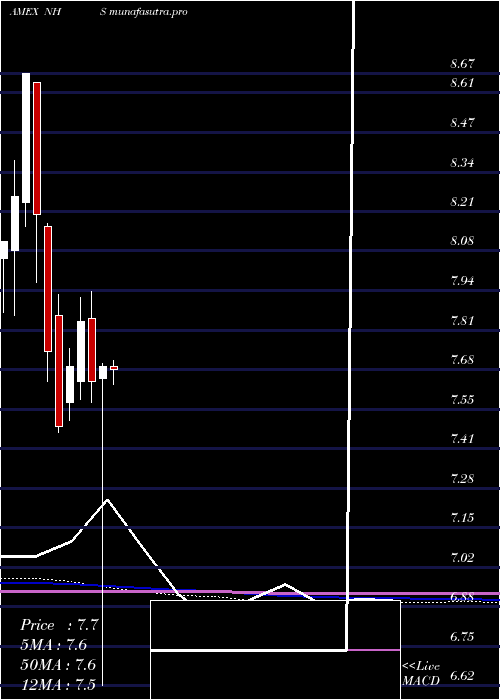Click the Live MACD label
Viewport: 500px width, 700px height.
click(x=421, y=674)
